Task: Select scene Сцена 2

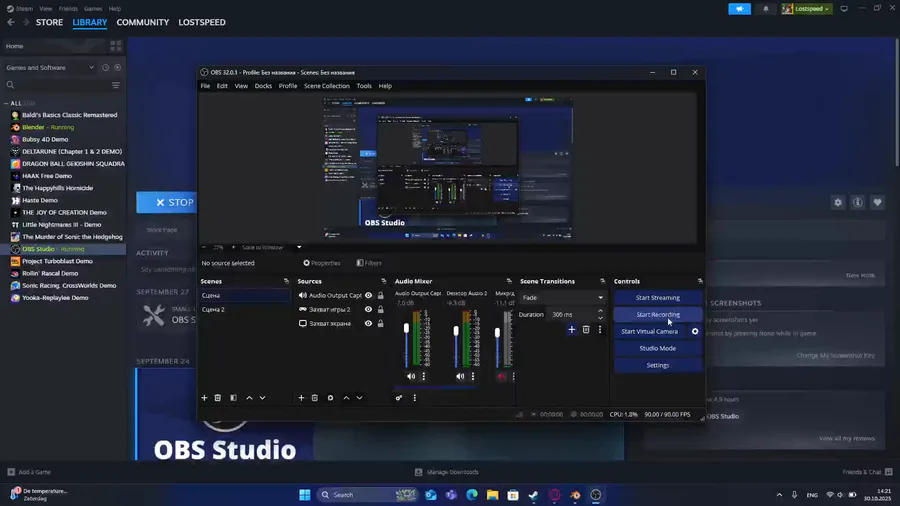Action: [x=244, y=309]
